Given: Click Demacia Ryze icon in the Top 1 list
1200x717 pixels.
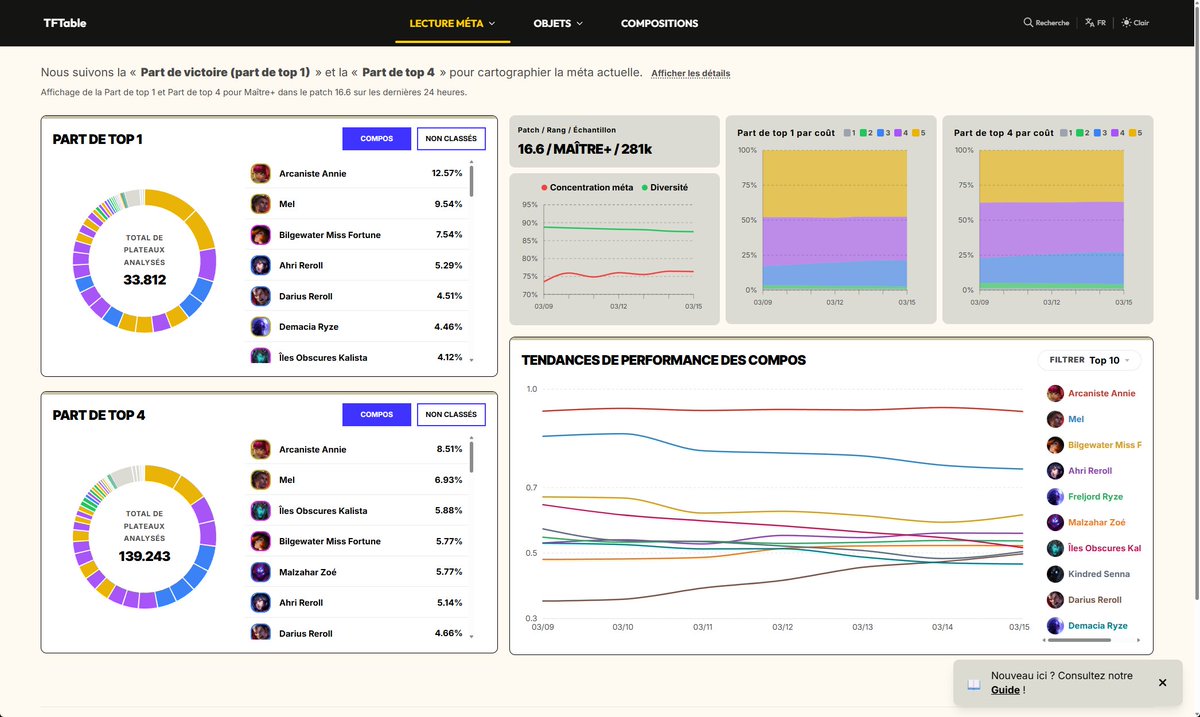Looking at the screenshot, I should click(x=261, y=327).
